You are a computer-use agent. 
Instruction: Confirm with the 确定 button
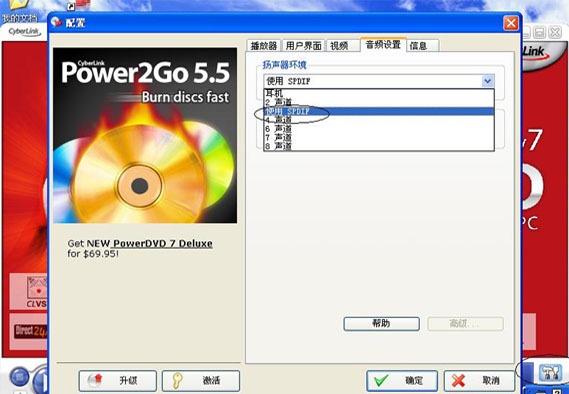tap(402, 381)
